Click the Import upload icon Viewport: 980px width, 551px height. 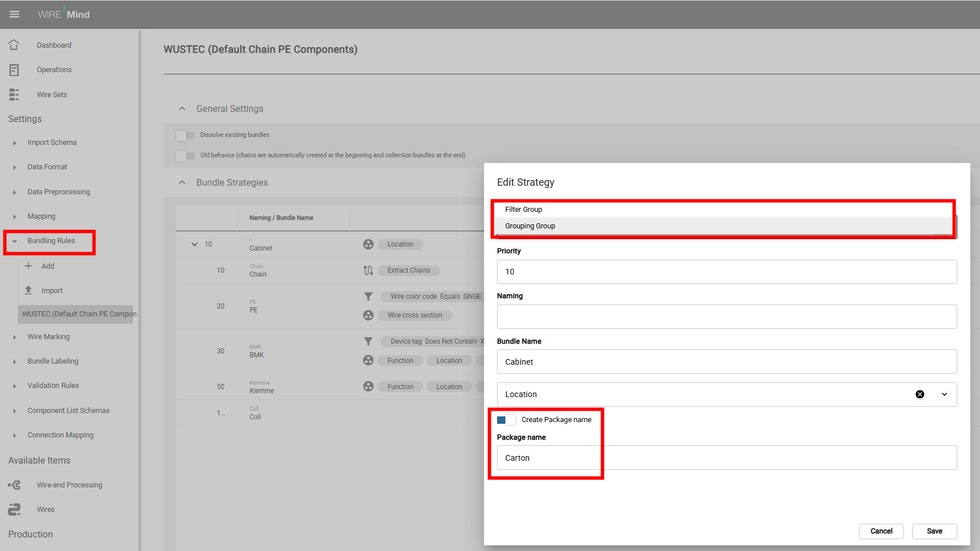click(x=28, y=291)
